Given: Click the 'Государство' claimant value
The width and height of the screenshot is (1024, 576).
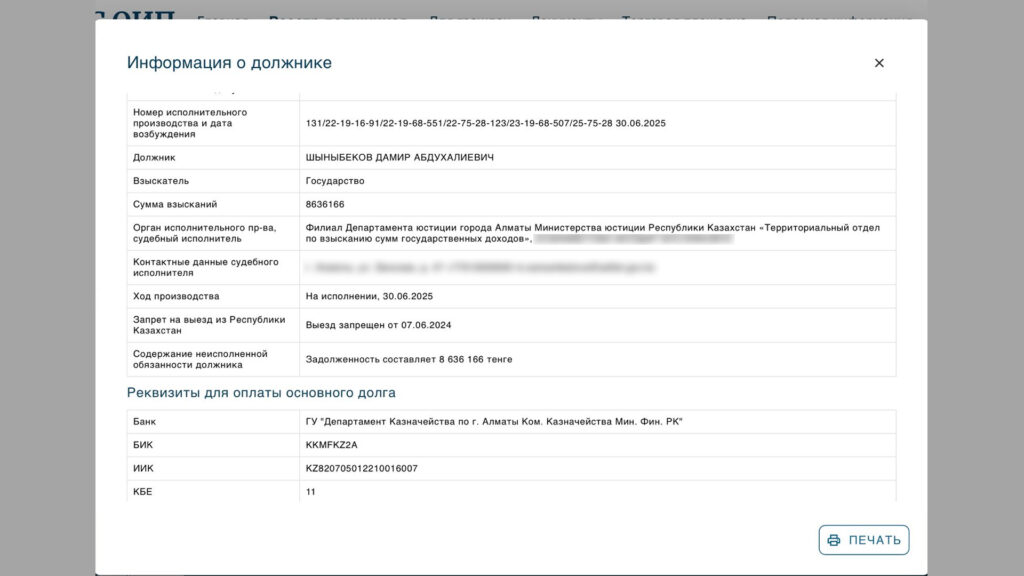Looking at the screenshot, I should pos(335,181).
